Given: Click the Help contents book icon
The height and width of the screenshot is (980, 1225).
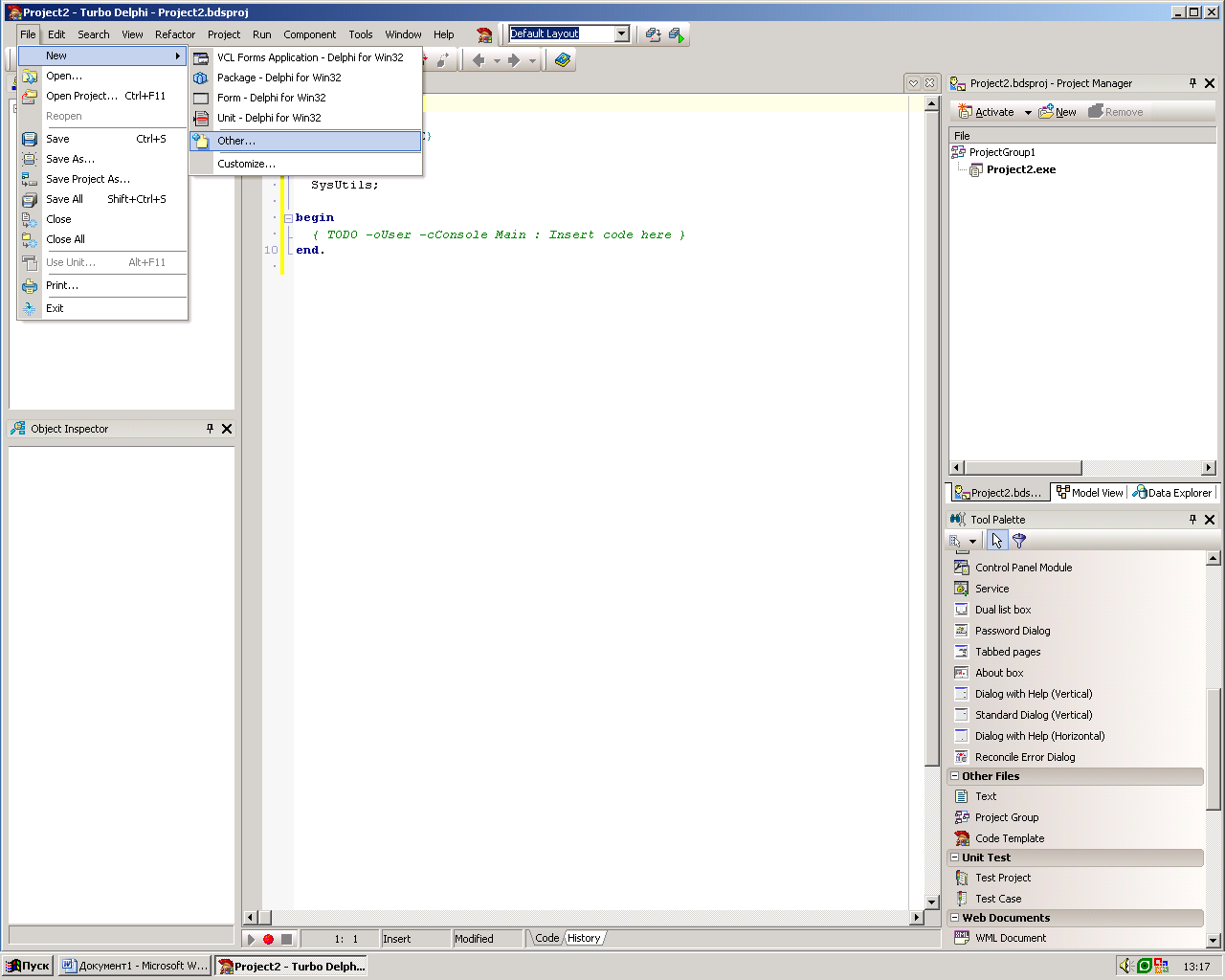Looking at the screenshot, I should point(563,60).
